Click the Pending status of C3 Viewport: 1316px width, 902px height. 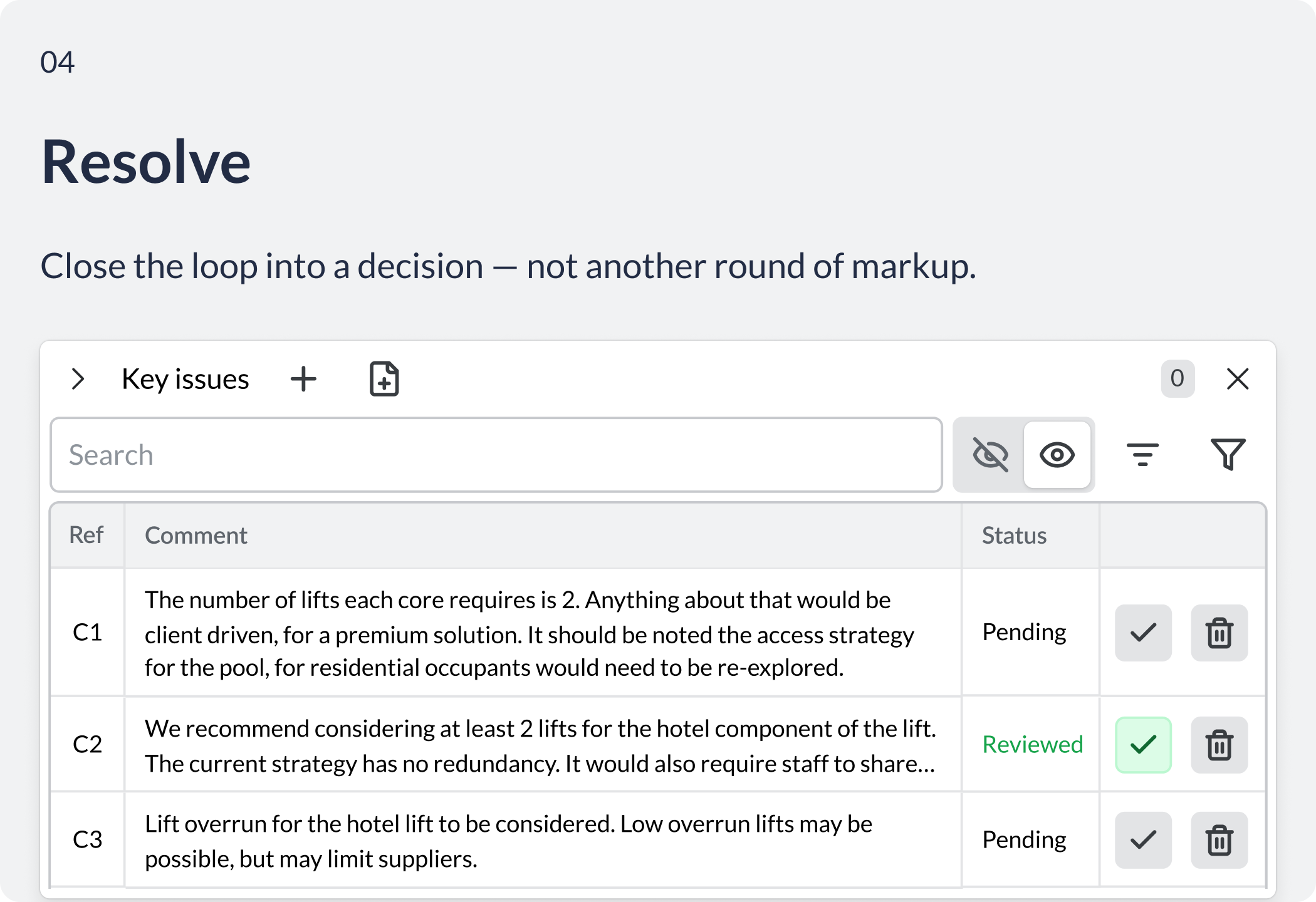(1024, 840)
